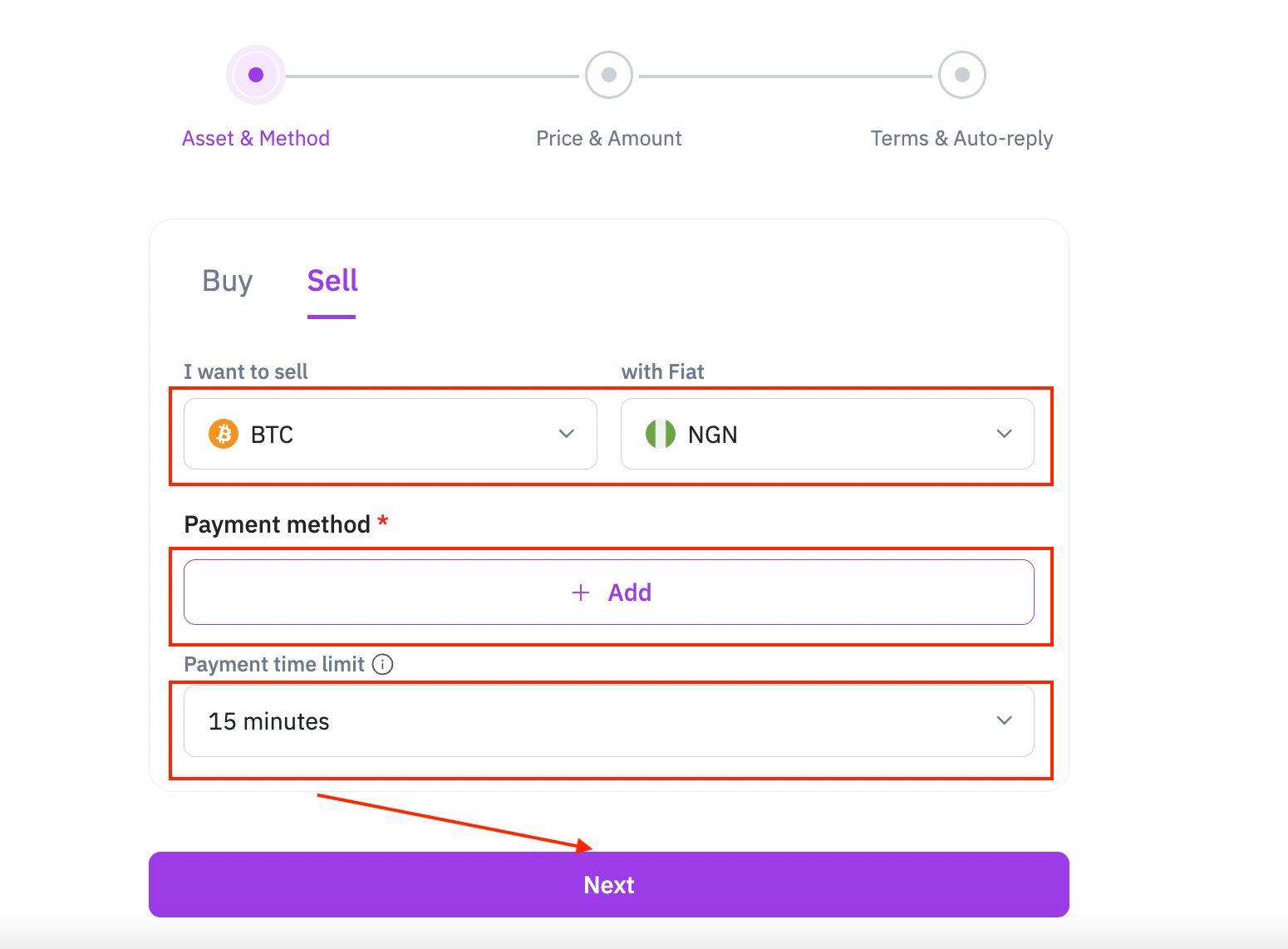Expand the NGN fiat dropdown chevron
Screen dimensions: 1288x949
tap(1005, 434)
